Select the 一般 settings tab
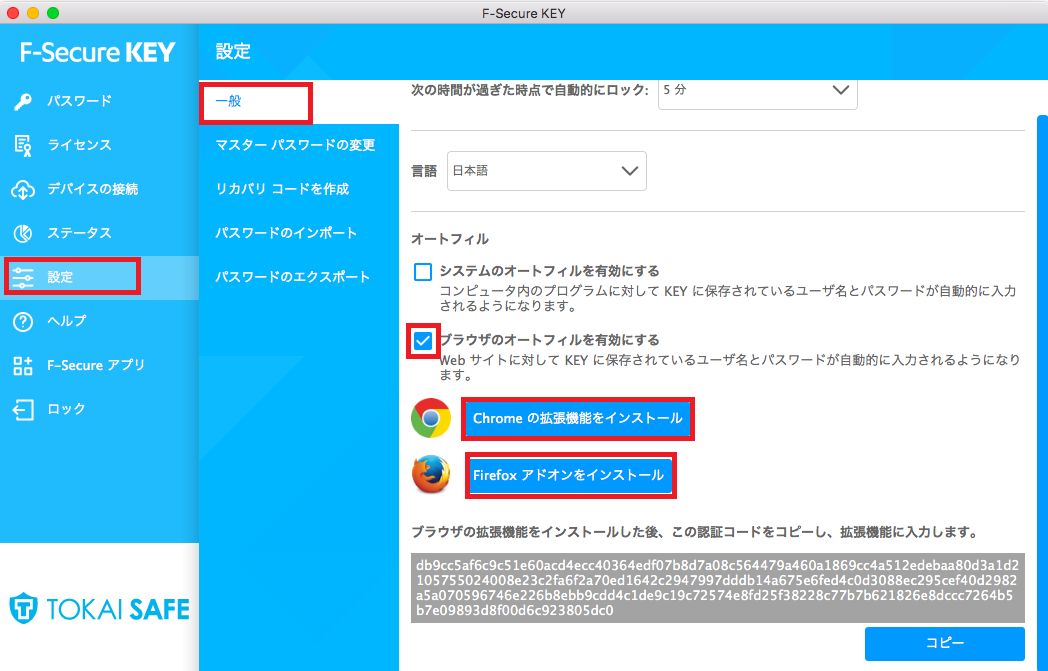 click(299, 102)
